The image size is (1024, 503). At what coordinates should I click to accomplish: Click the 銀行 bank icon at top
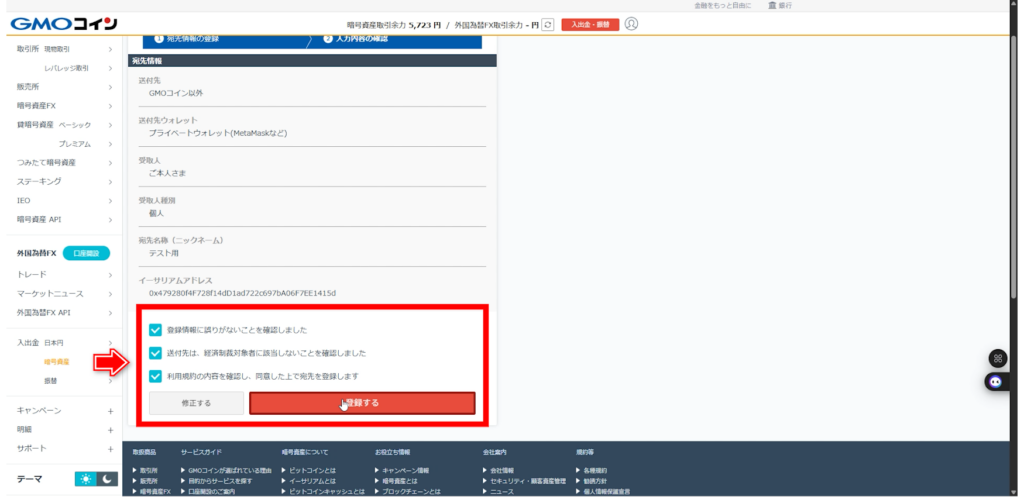pyautogui.click(x=772, y=5)
